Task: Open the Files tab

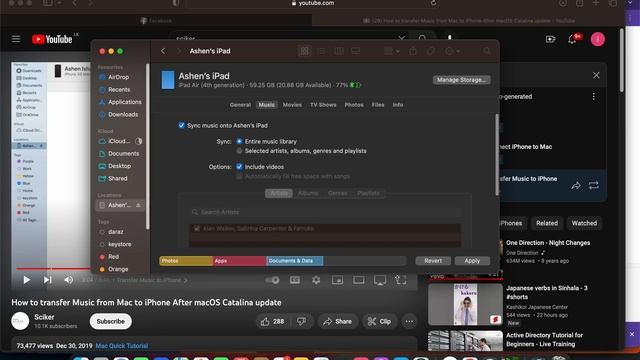Action: 378,105
